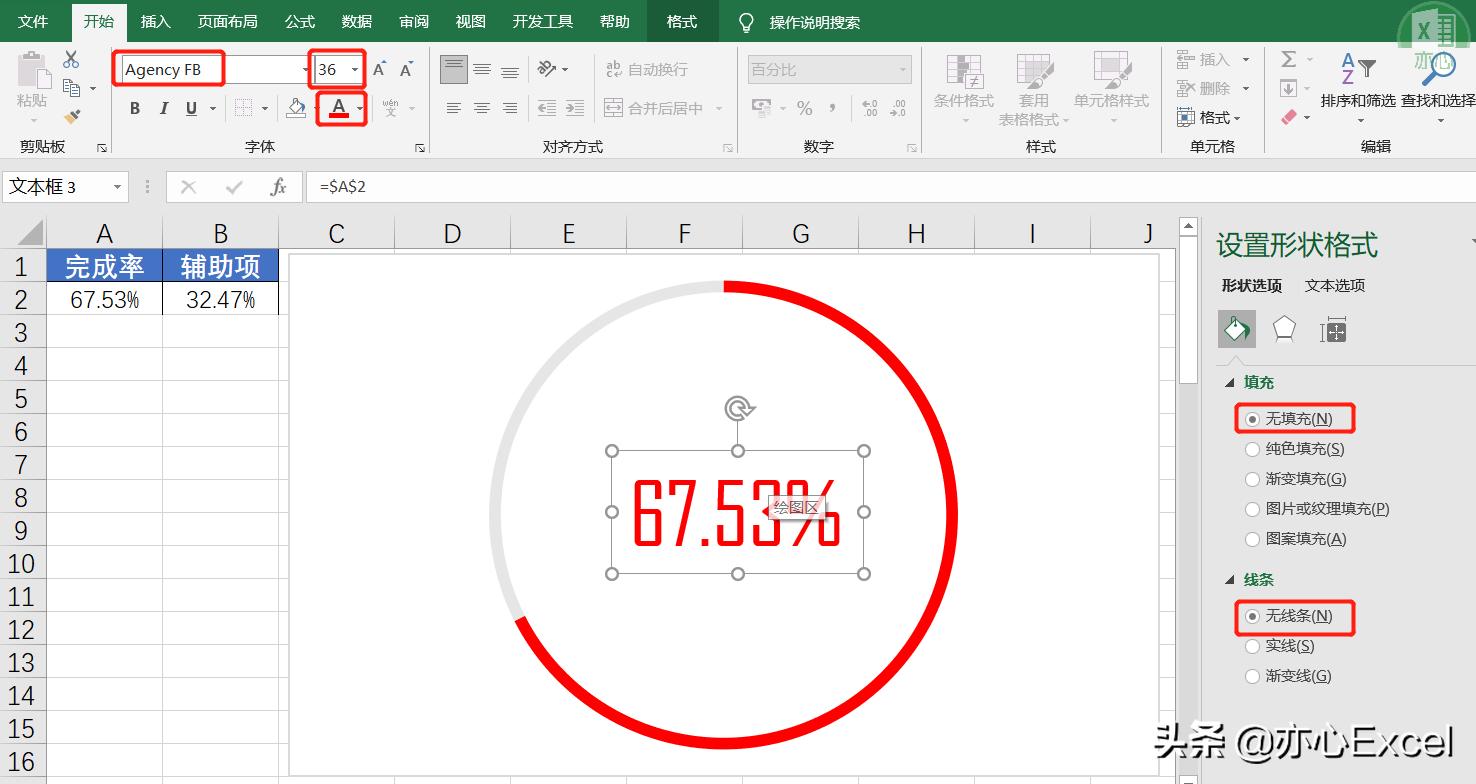Apply the percent number style

[804, 109]
